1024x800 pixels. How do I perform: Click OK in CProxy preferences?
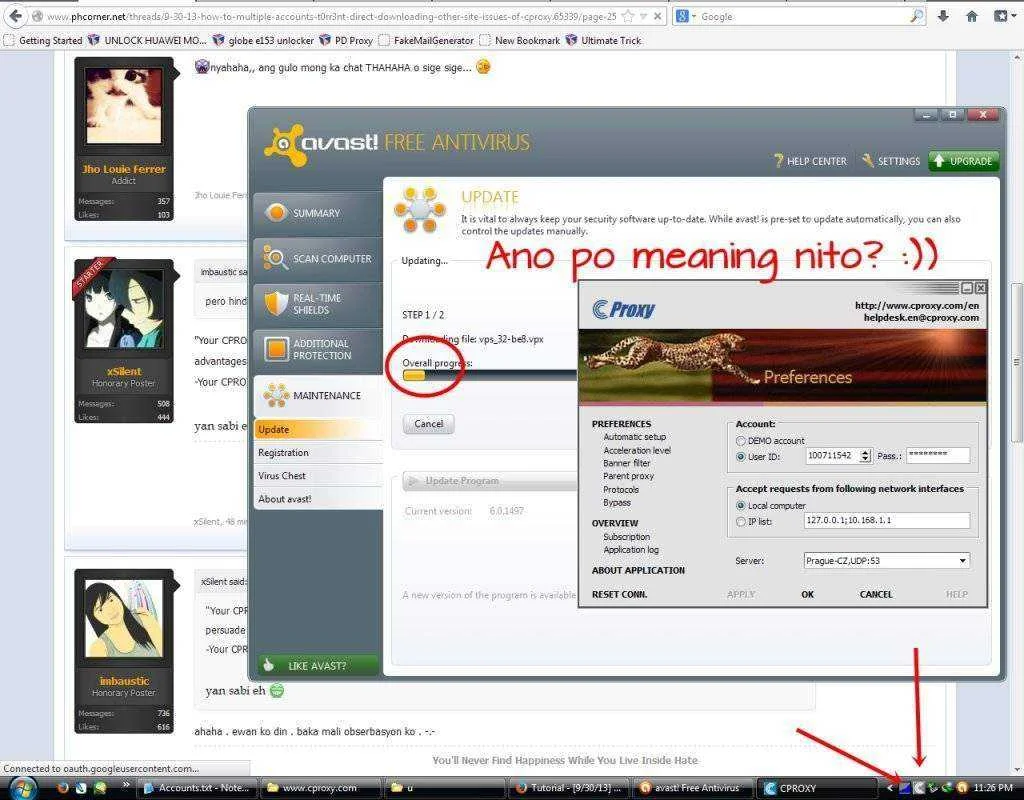click(807, 594)
